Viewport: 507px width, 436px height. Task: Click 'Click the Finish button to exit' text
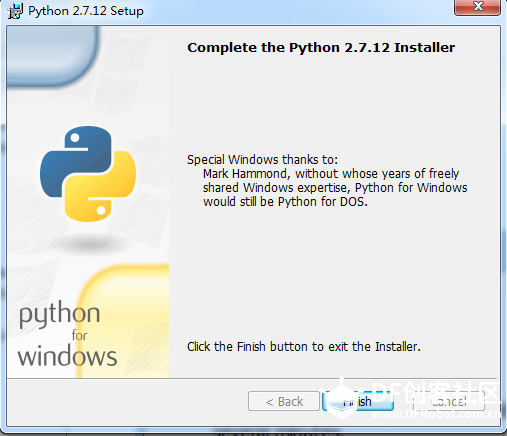[304, 347]
